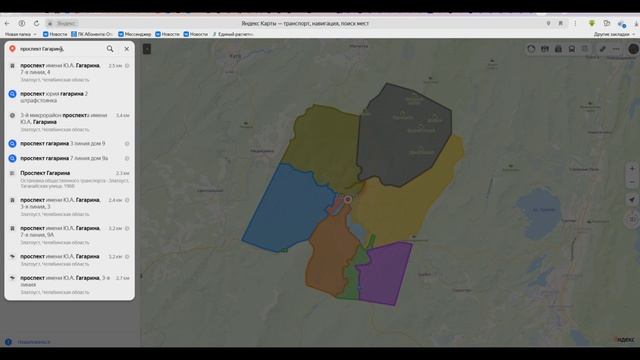This screenshot has width=640, height=360.
Task: Select 'проспект имени Ю.А. Гагарина, 3-я линия, 3'
Action: pos(69,207)
